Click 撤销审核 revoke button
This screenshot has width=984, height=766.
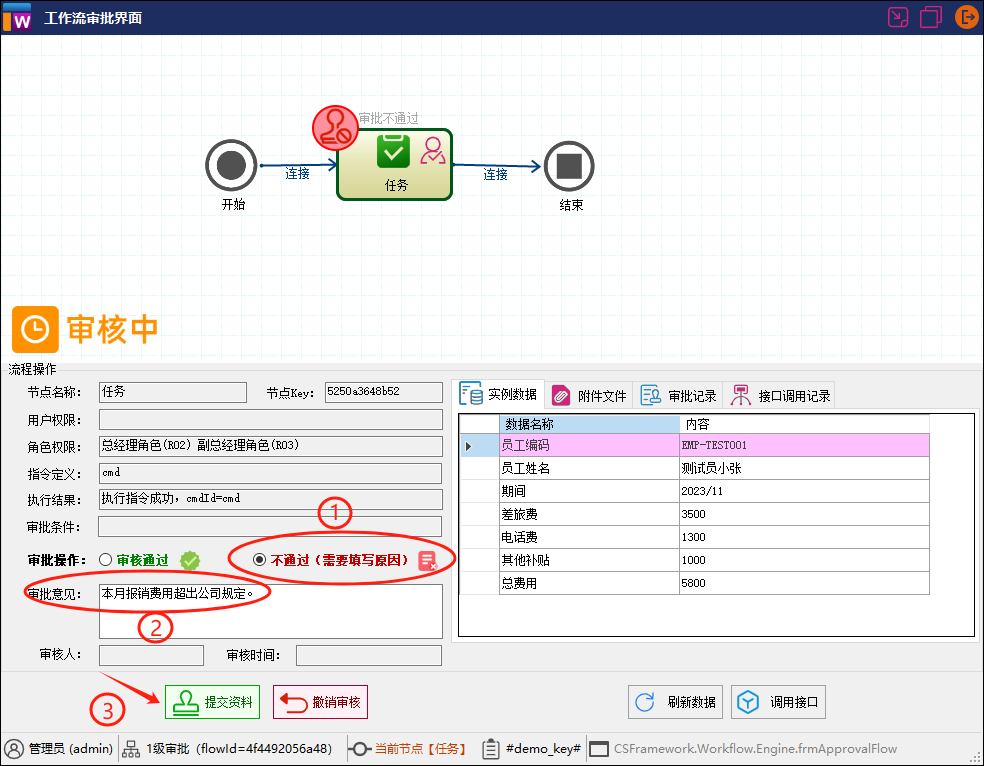(x=320, y=702)
